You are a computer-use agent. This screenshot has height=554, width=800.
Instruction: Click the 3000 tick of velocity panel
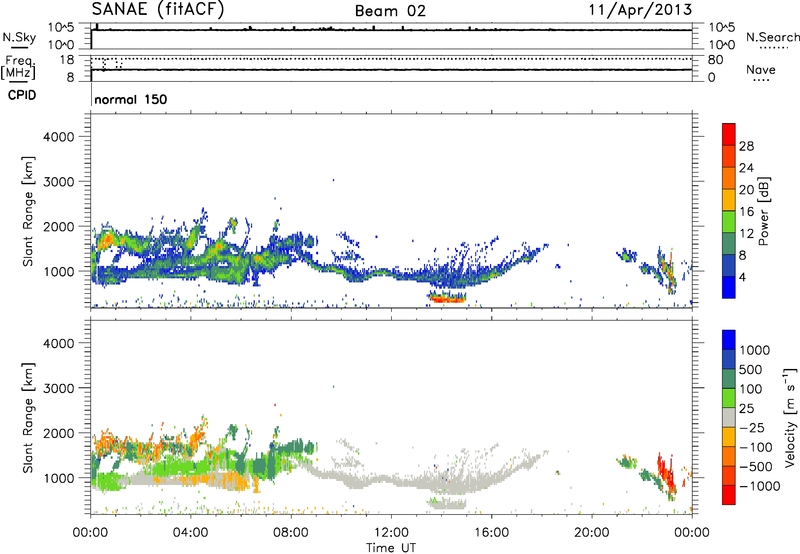pos(58,388)
